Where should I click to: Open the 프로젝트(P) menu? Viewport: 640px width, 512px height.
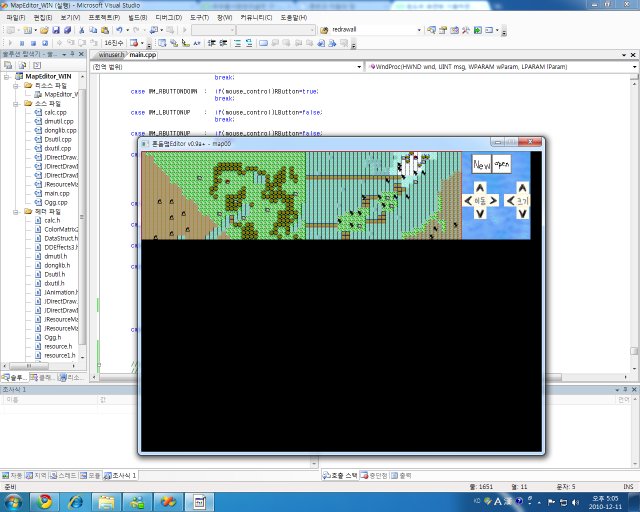(104, 18)
